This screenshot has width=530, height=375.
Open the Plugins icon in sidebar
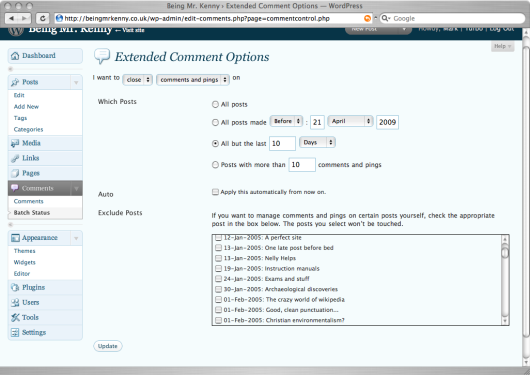(15, 287)
